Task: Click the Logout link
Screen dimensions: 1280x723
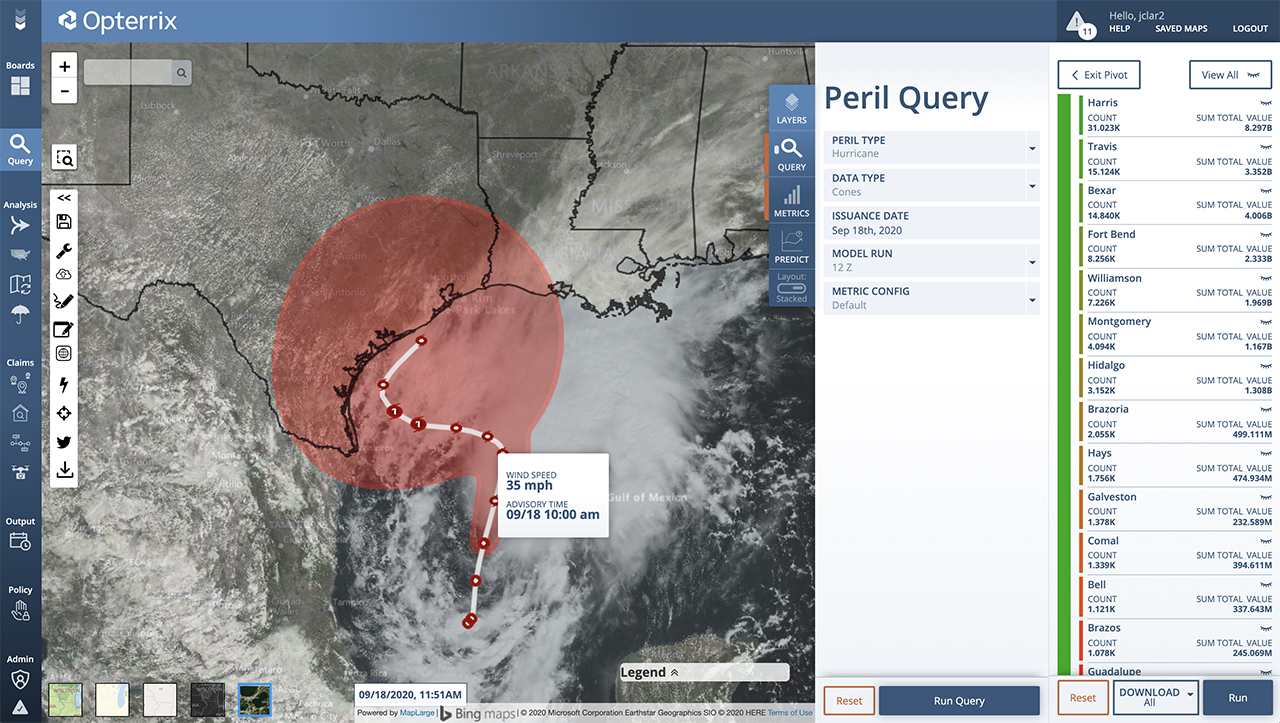Action: [1250, 29]
